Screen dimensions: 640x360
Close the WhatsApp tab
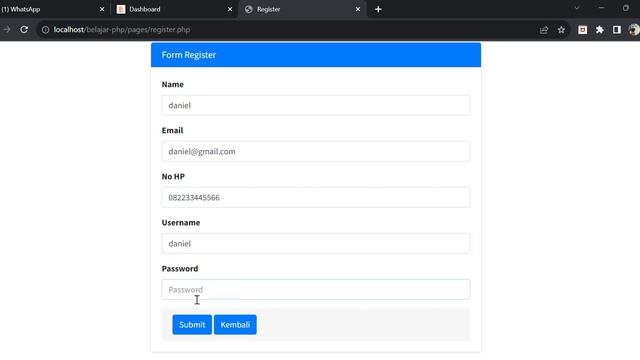[x=102, y=9]
